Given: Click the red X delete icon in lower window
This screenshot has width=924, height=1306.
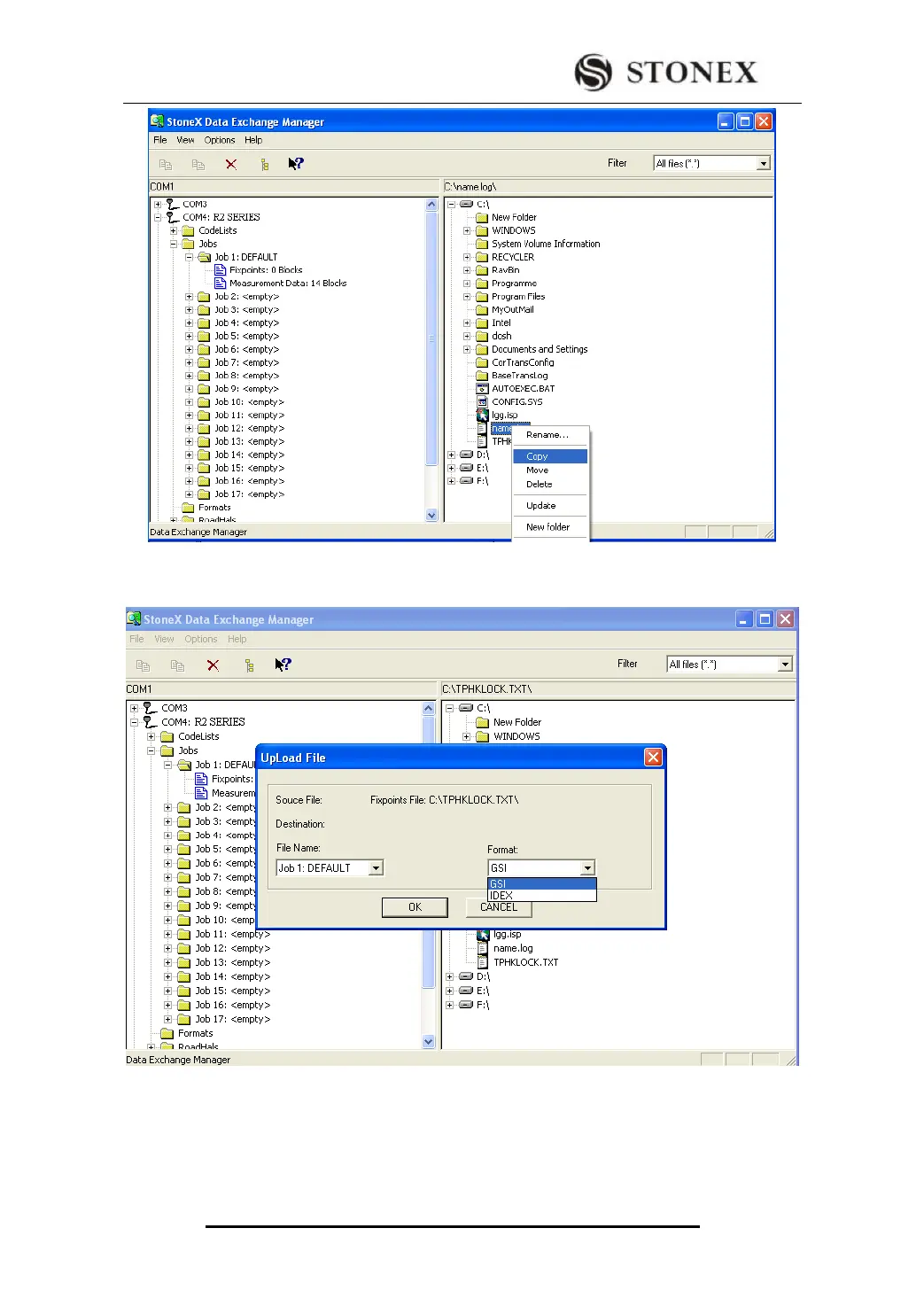Looking at the screenshot, I should pos(213,665).
